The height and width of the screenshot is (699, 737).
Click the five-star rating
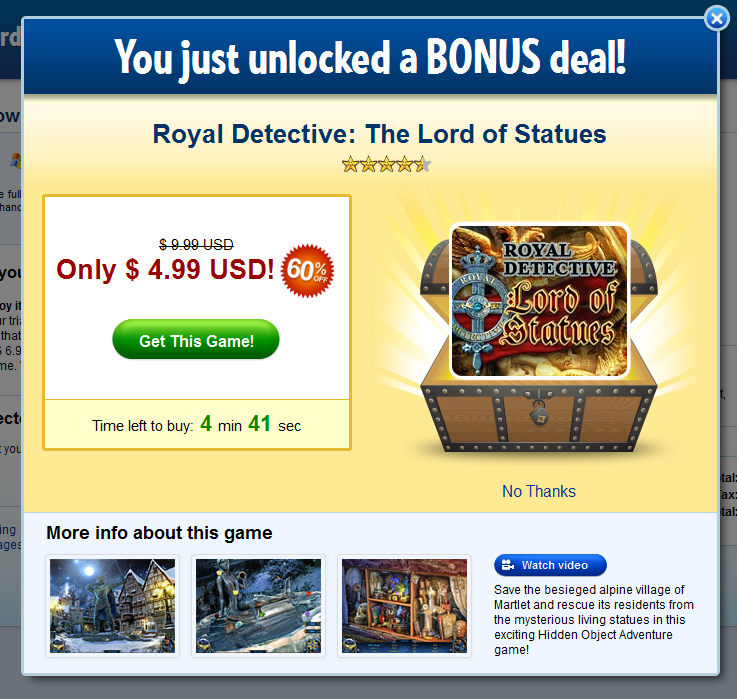386,165
